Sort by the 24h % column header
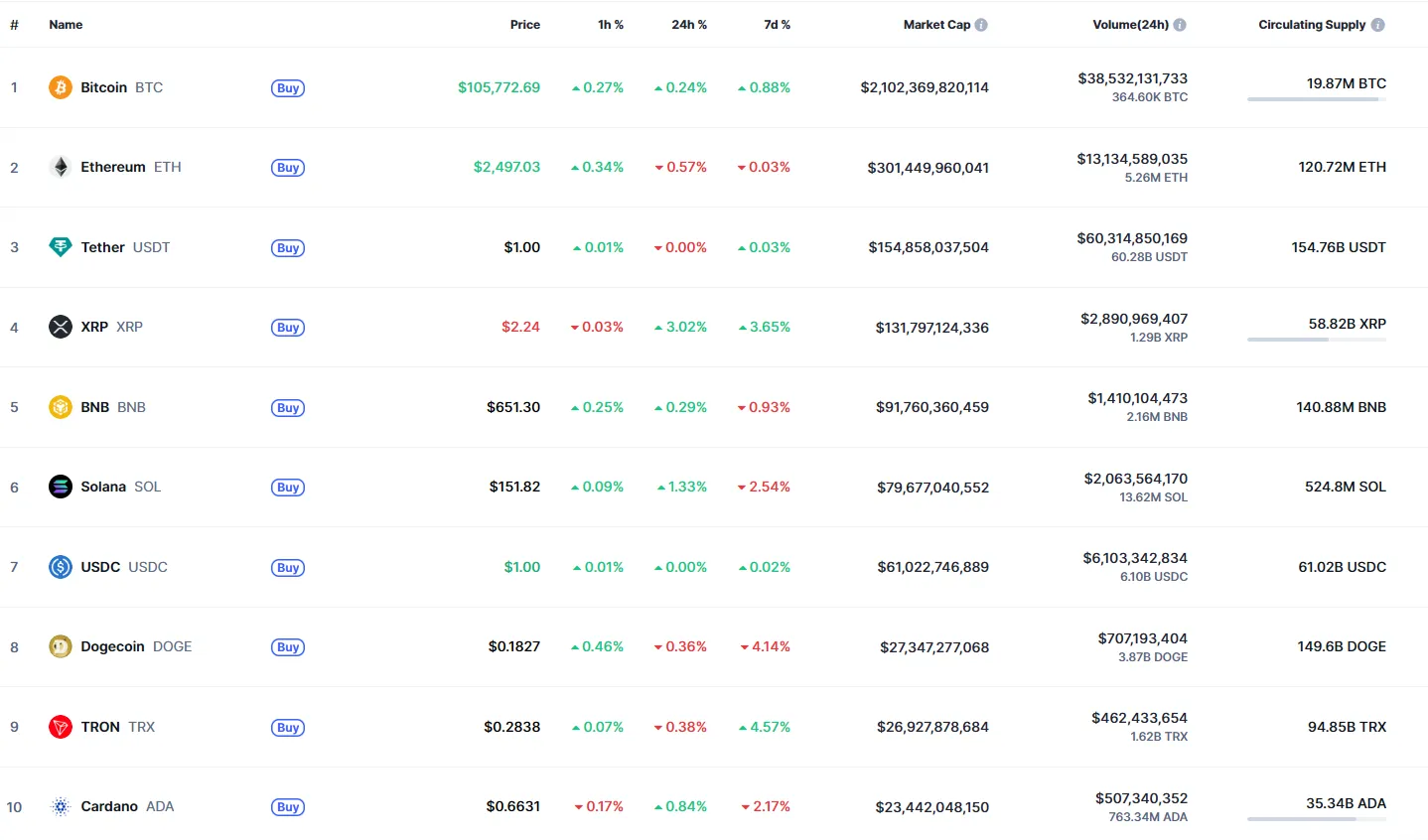The image size is (1428, 840). pyautogui.click(x=688, y=25)
